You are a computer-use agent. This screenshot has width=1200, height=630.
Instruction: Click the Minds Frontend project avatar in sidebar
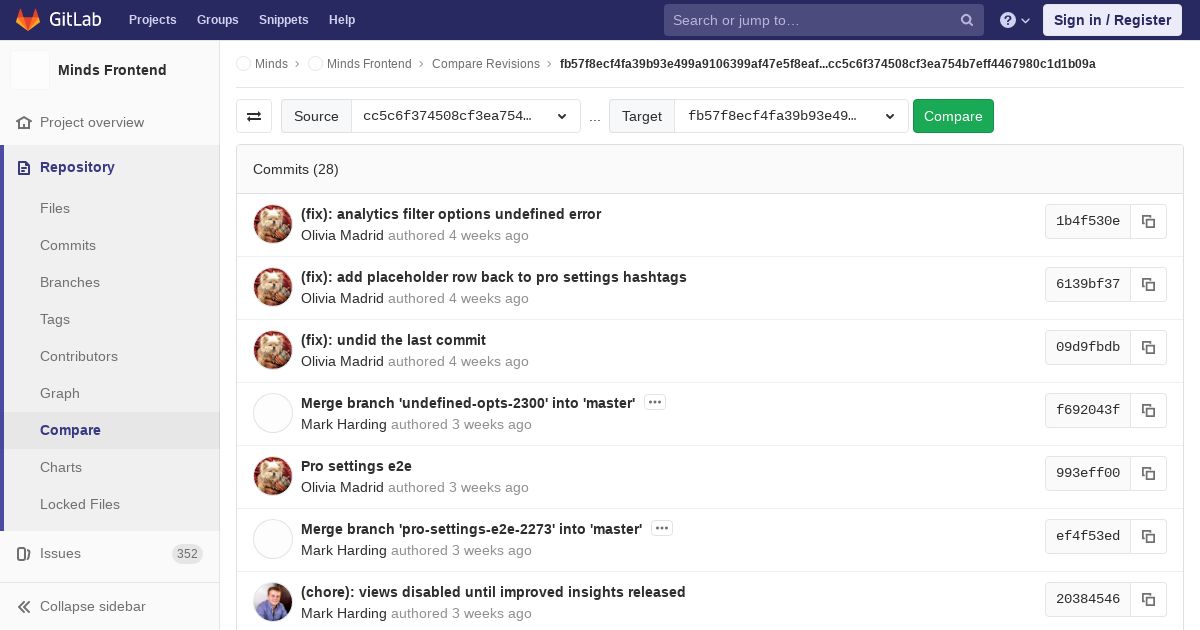[30, 70]
